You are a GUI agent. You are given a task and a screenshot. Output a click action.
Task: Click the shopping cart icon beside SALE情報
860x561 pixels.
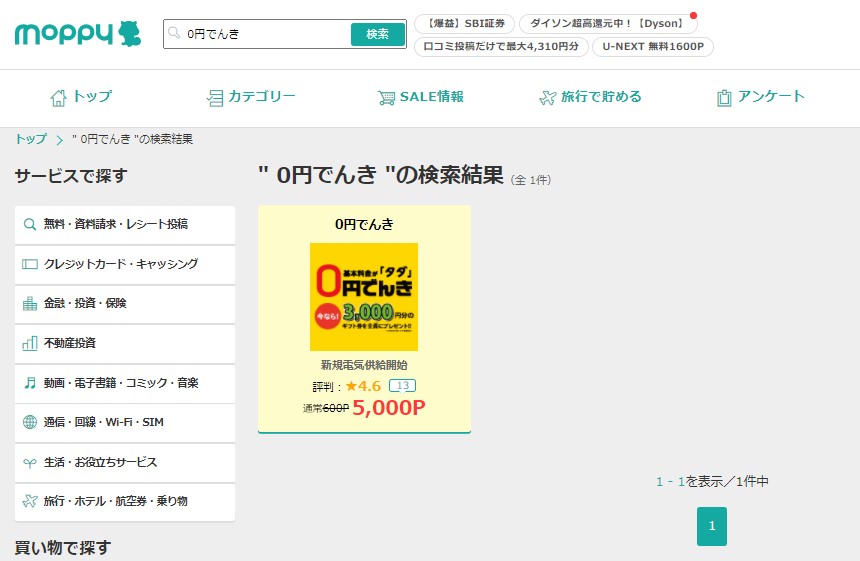386,98
